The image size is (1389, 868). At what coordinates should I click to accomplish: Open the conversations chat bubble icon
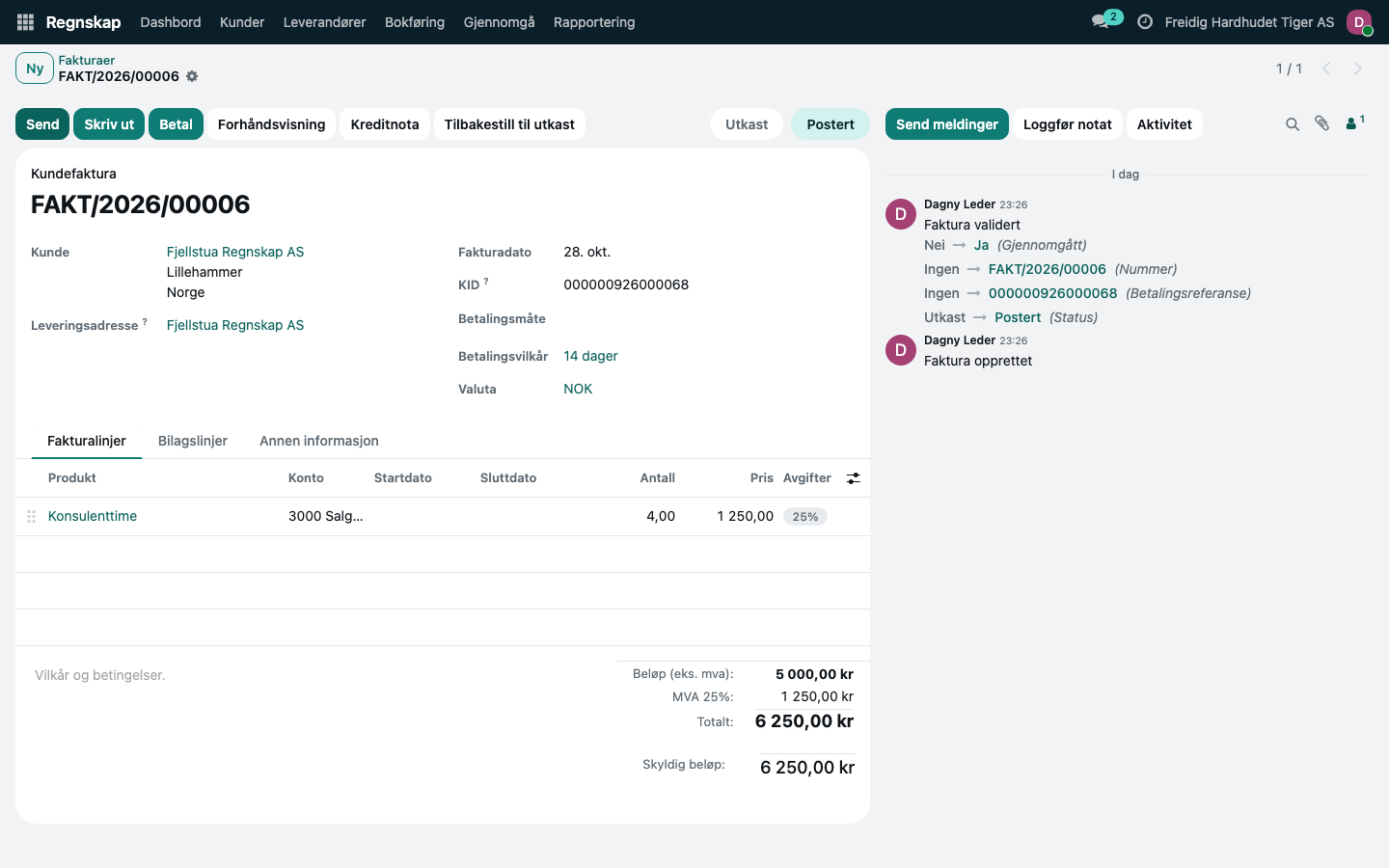(x=1100, y=21)
